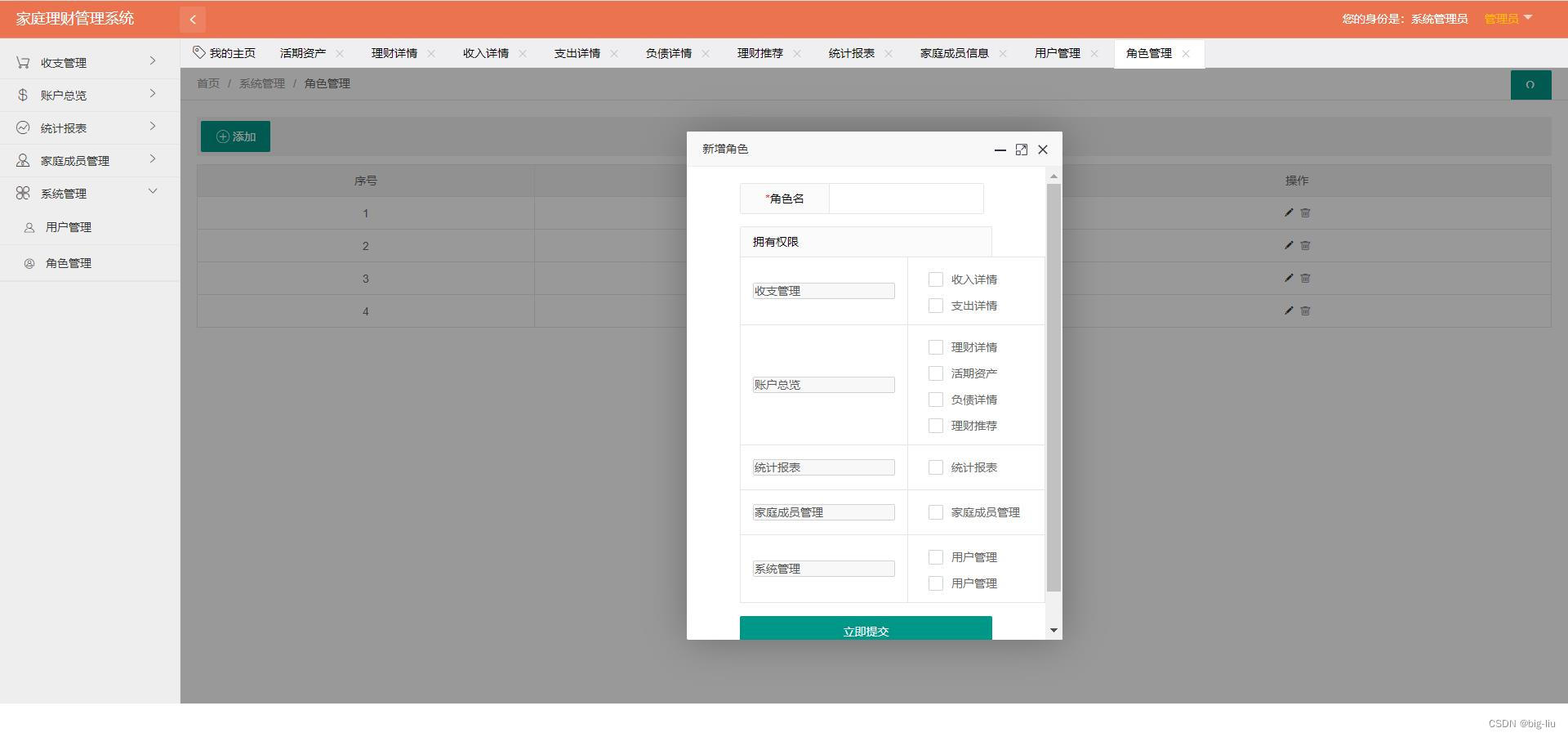The image size is (1568, 737).
Task: Close the 理财详情 tab
Action: 431,53
